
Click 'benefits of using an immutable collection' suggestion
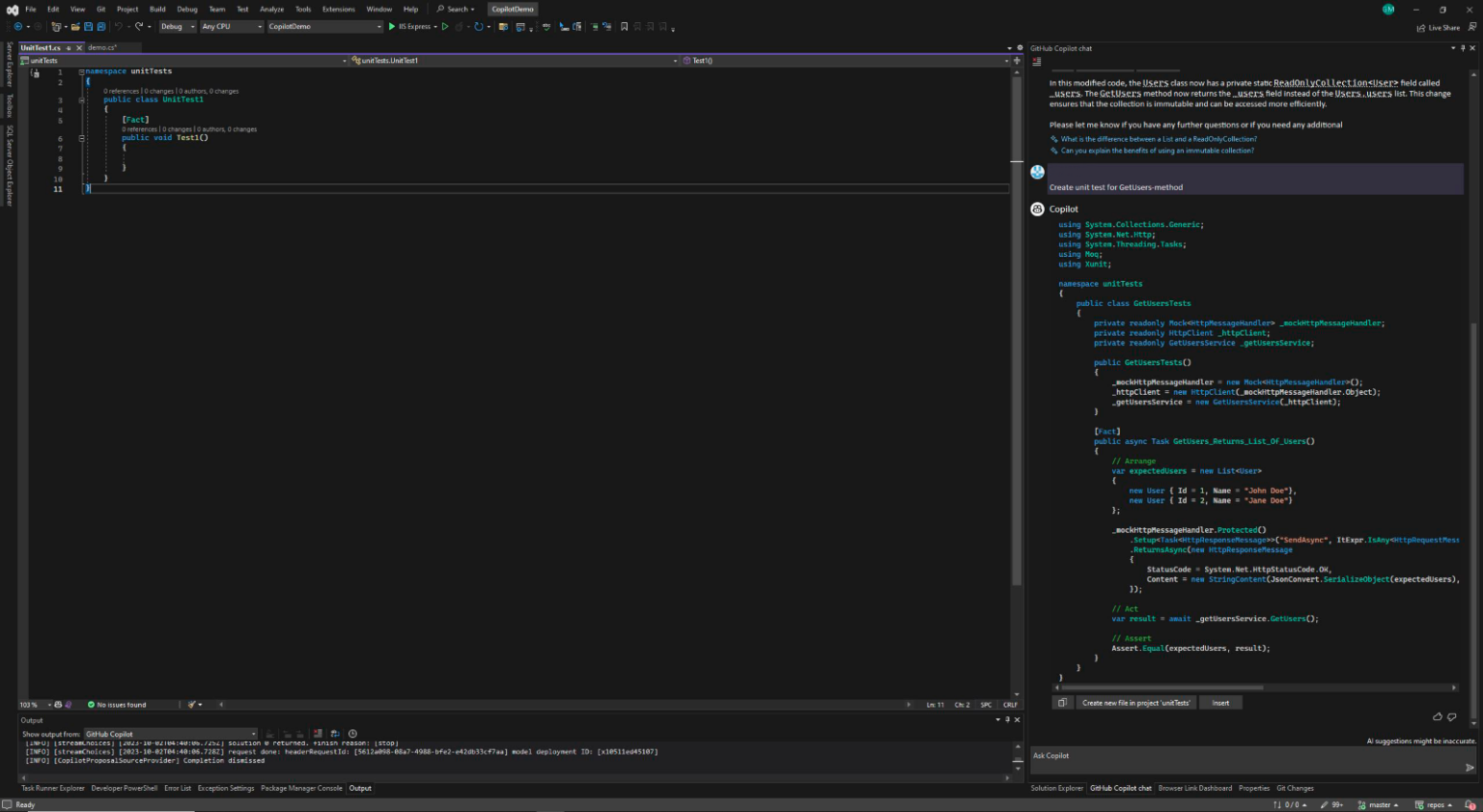(1158, 151)
